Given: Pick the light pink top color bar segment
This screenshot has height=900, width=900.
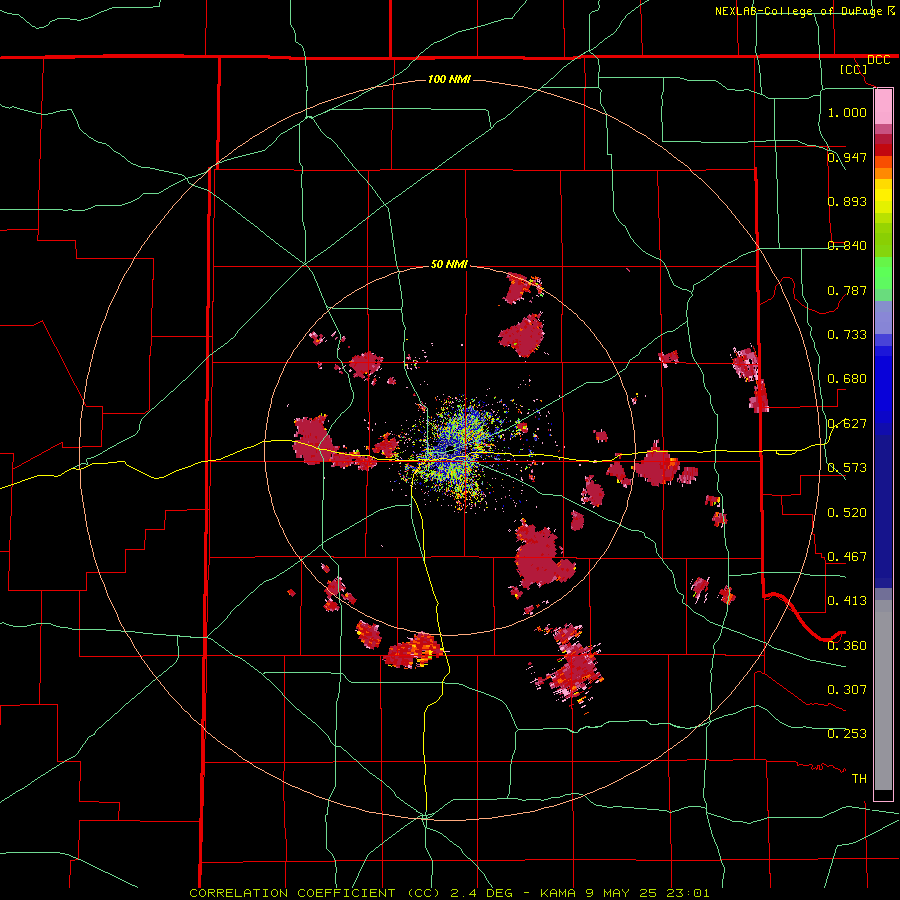Looking at the screenshot, I should point(883,107).
